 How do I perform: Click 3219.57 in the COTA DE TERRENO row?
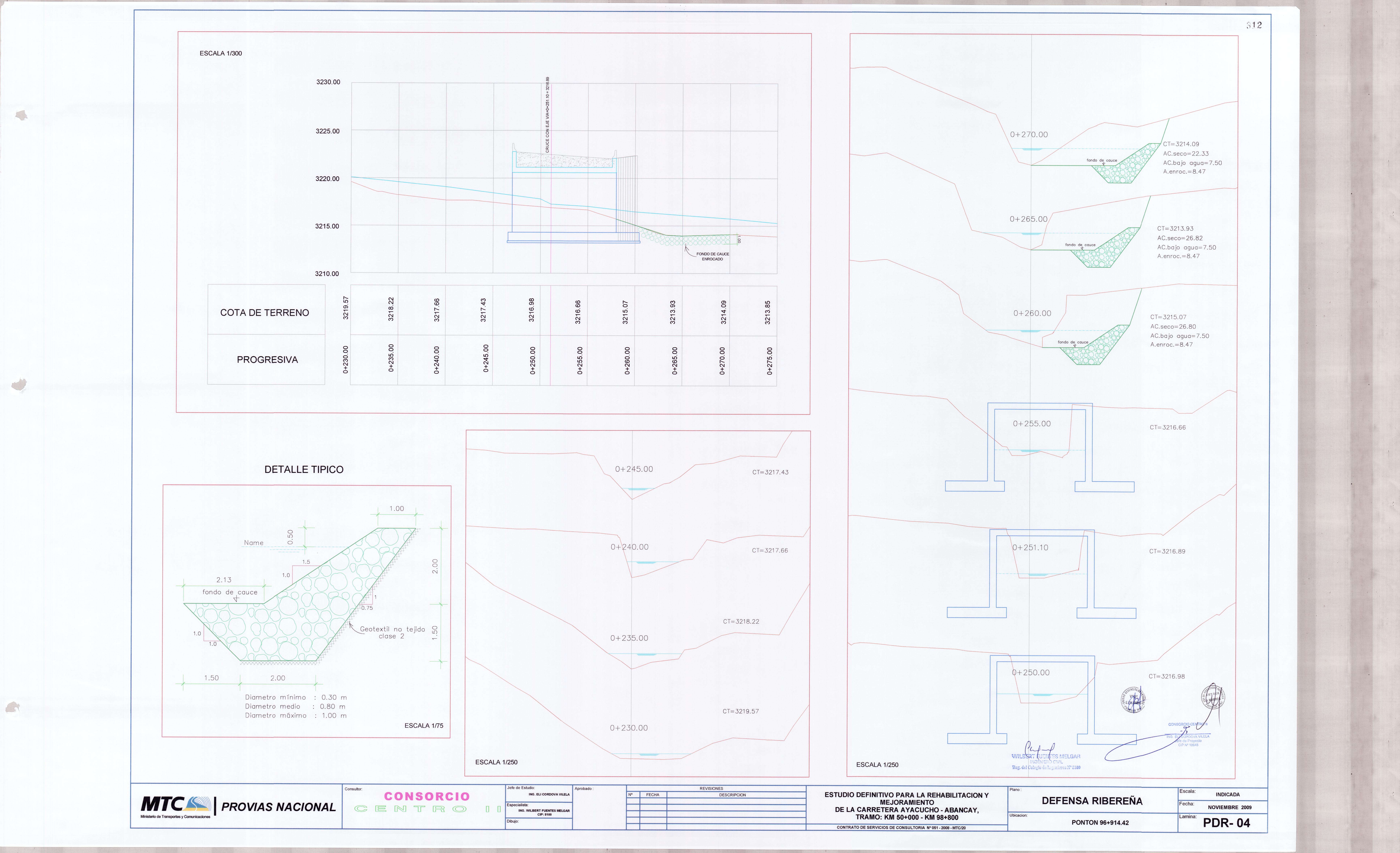click(x=345, y=308)
